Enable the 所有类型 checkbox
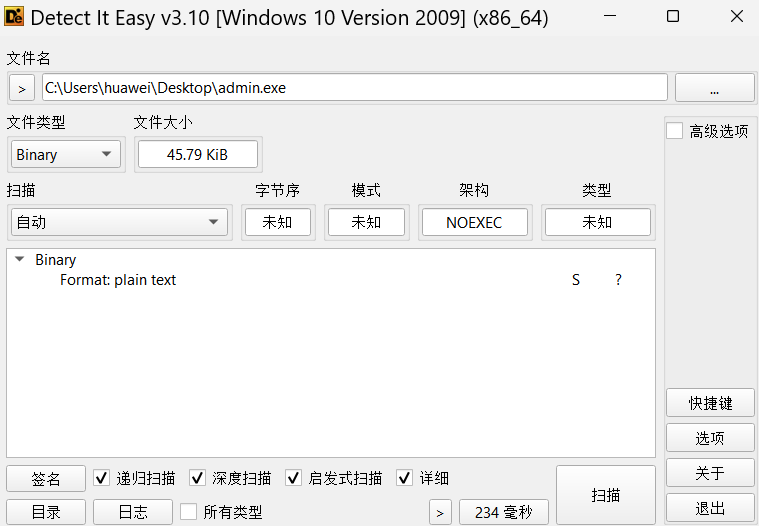The image size is (759, 526). point(188,511)
